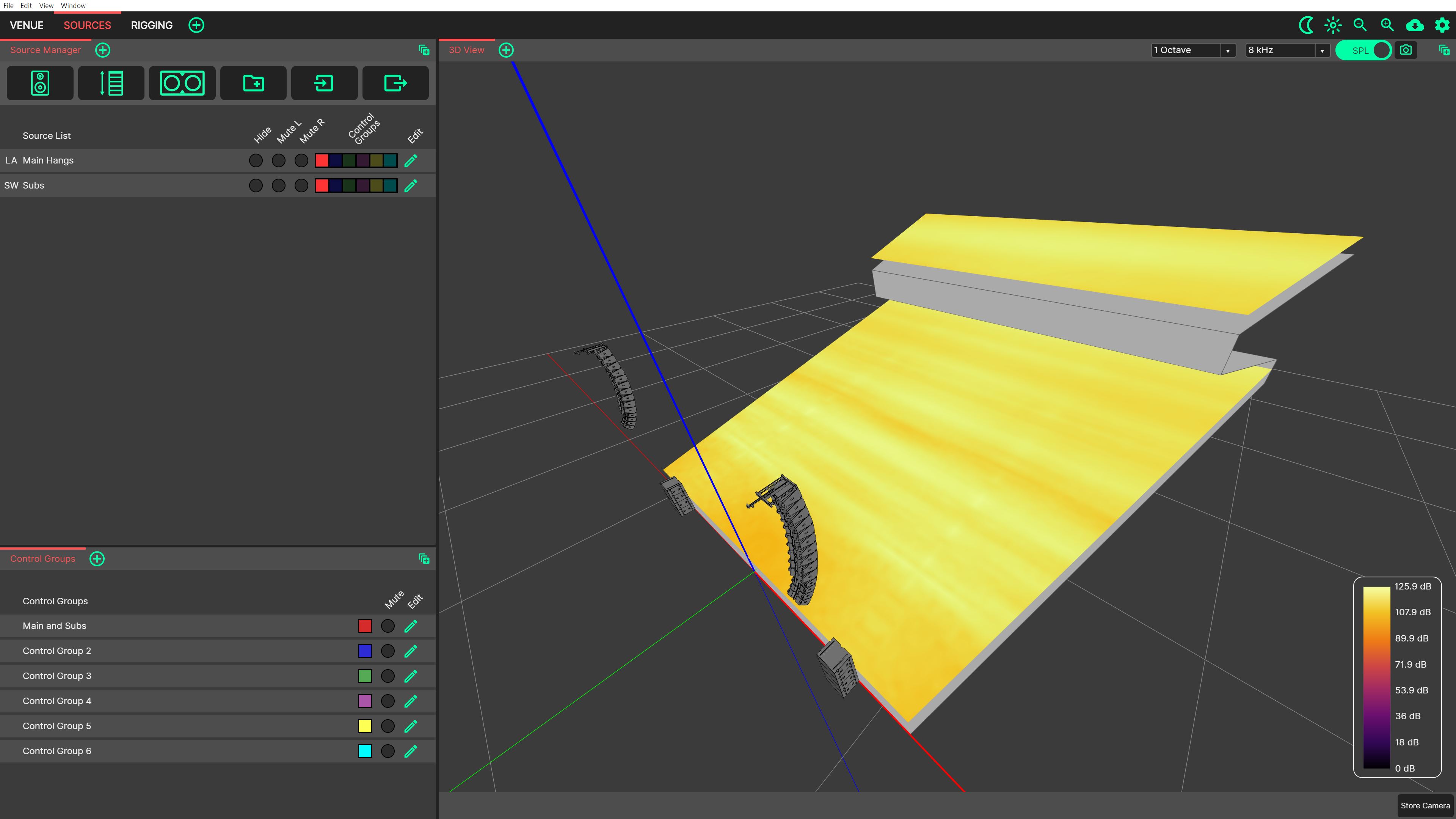Click the new source folder icon
This screenshot has width=1456, height=819.
pos(253,83)
